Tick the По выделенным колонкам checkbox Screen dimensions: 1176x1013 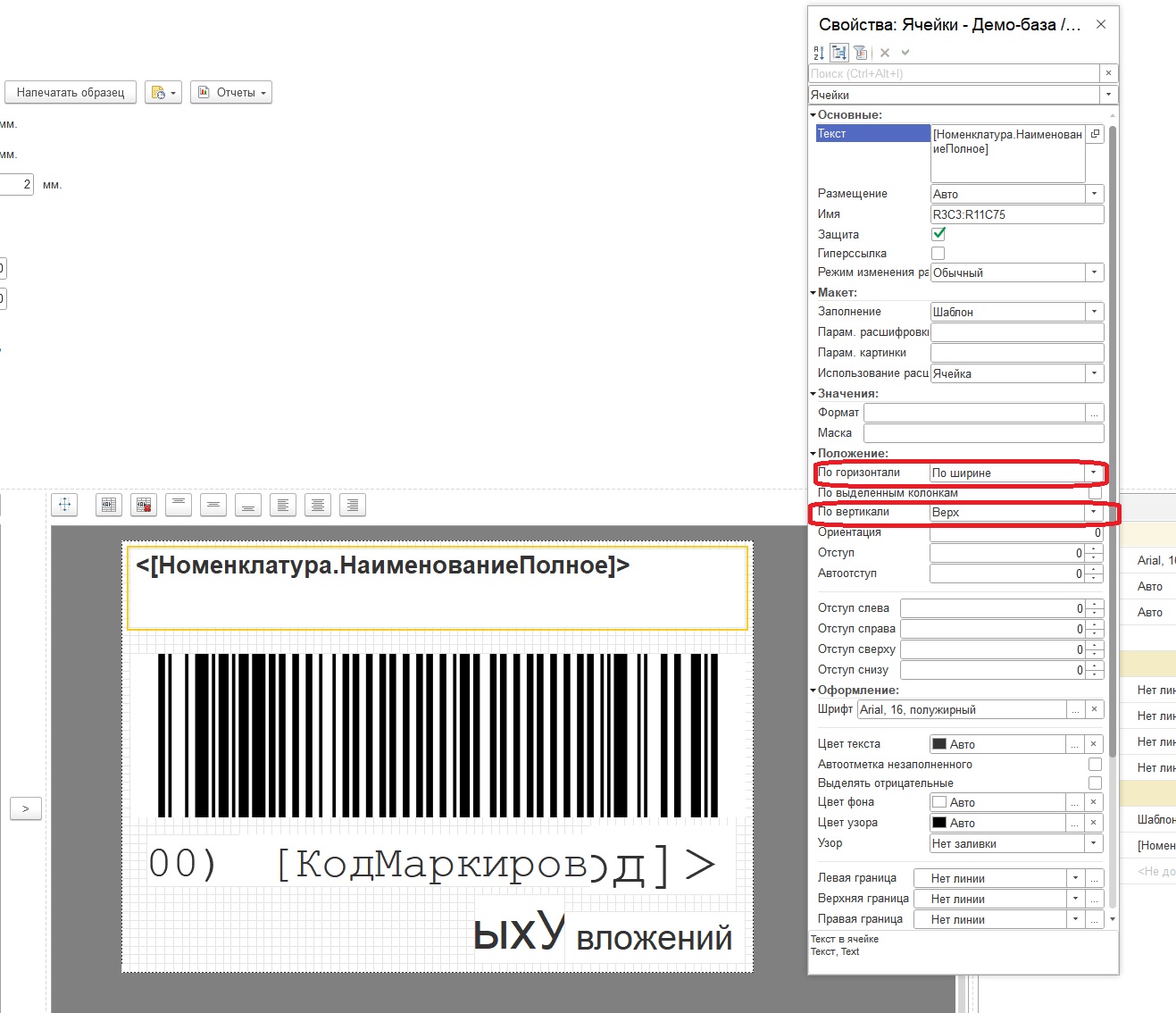[x=1095, y=493]
